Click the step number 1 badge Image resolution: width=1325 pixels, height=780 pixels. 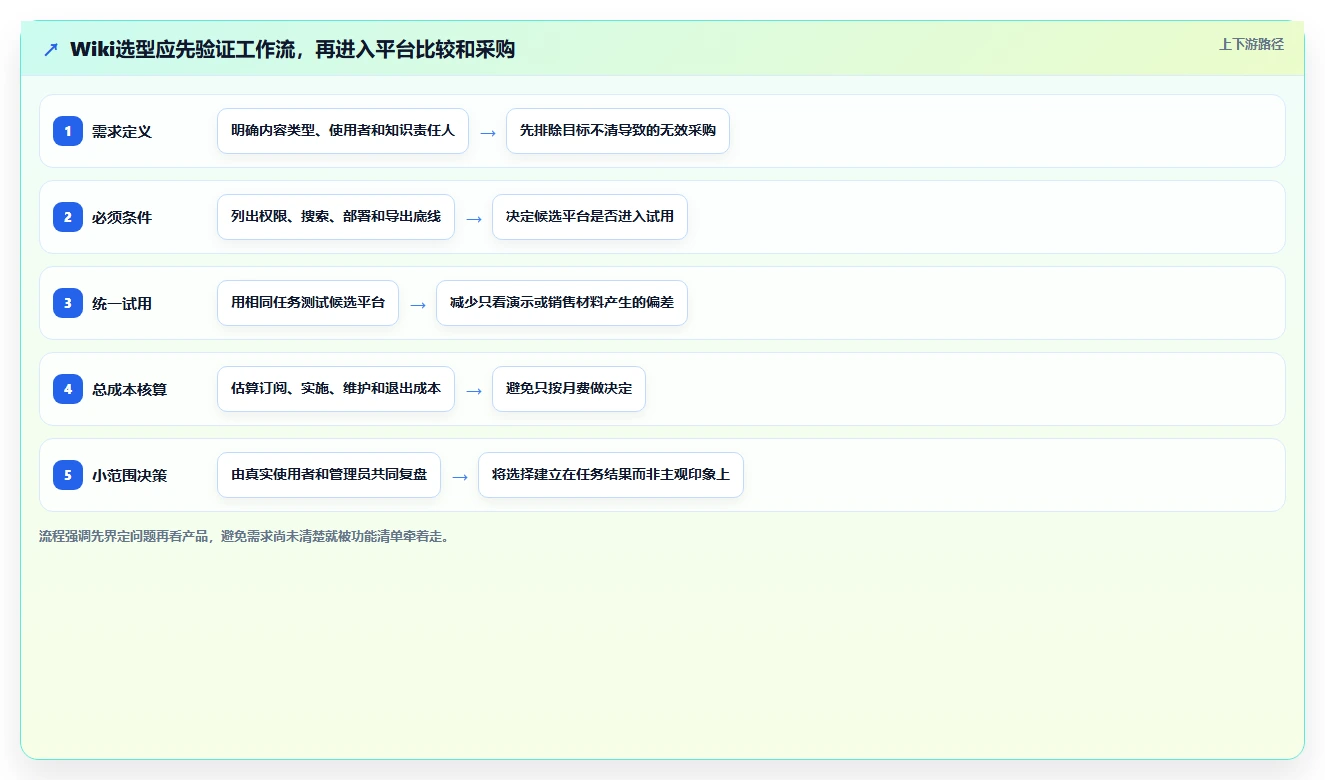pos(68,131)
